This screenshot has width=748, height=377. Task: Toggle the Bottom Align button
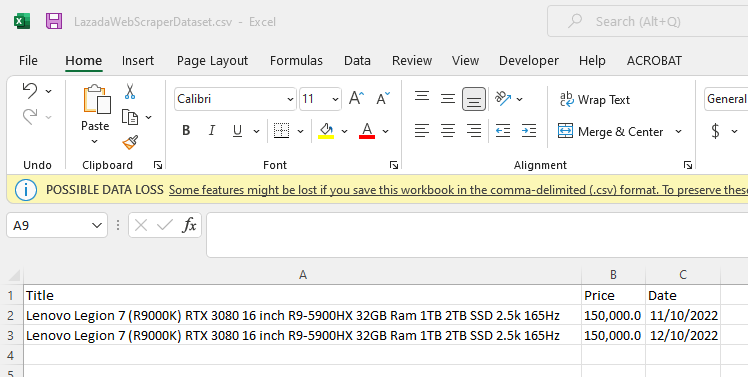[x=474, y=99]
